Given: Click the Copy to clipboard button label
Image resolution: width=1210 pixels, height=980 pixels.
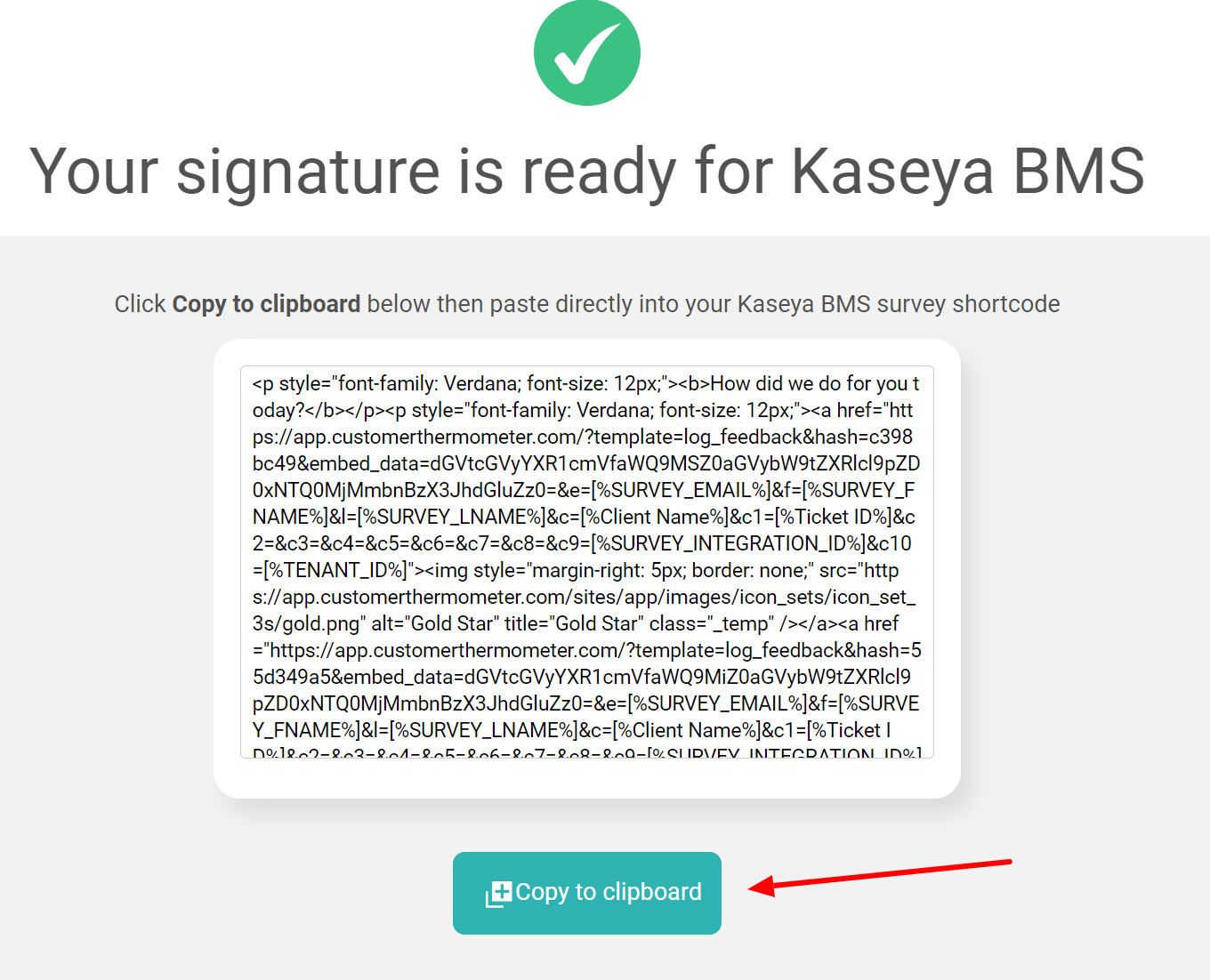Looking at the screenshot, I should point(609,892).
